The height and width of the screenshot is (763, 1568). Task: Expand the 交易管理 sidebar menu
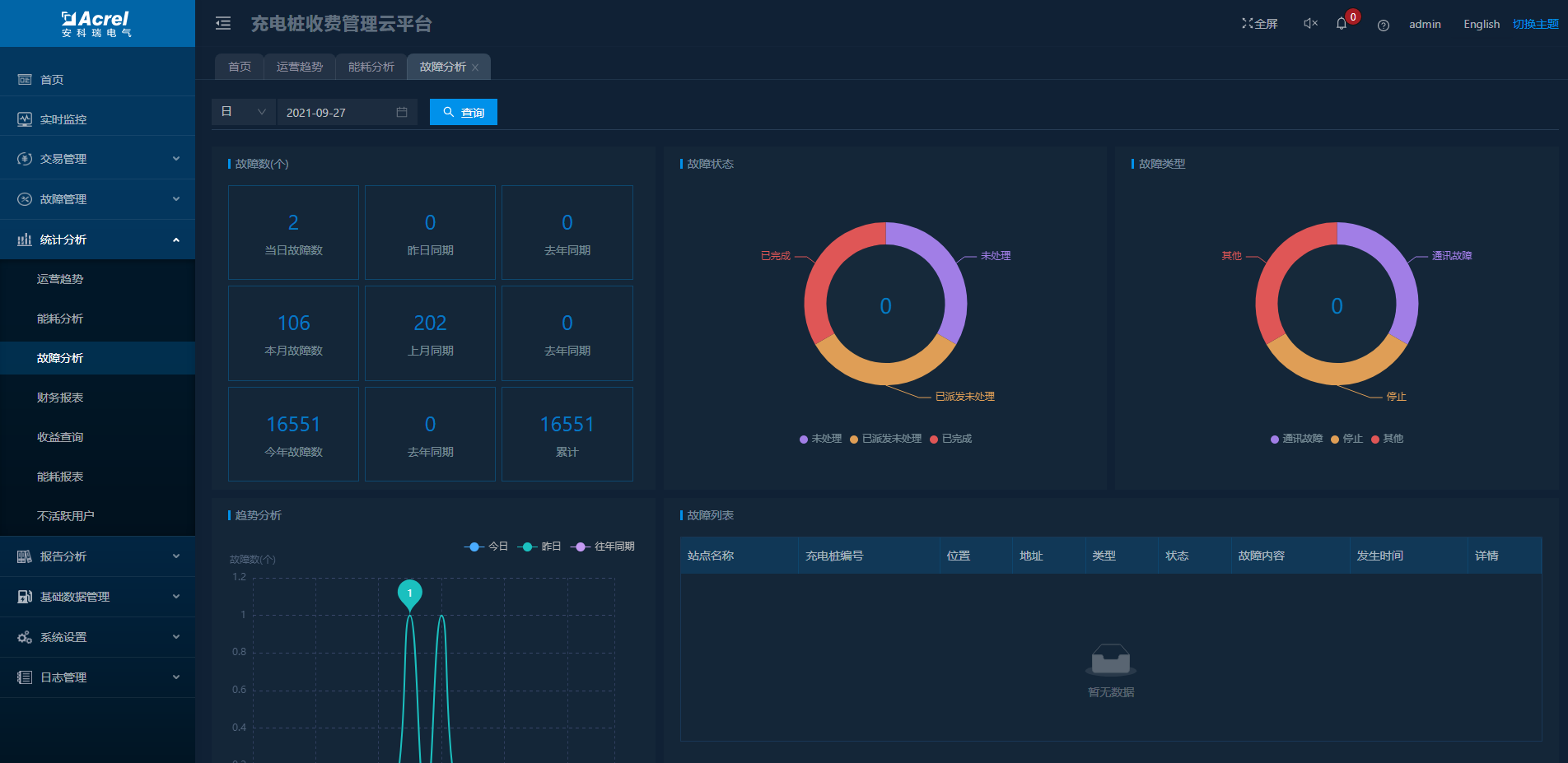click(x=97, y=159)
